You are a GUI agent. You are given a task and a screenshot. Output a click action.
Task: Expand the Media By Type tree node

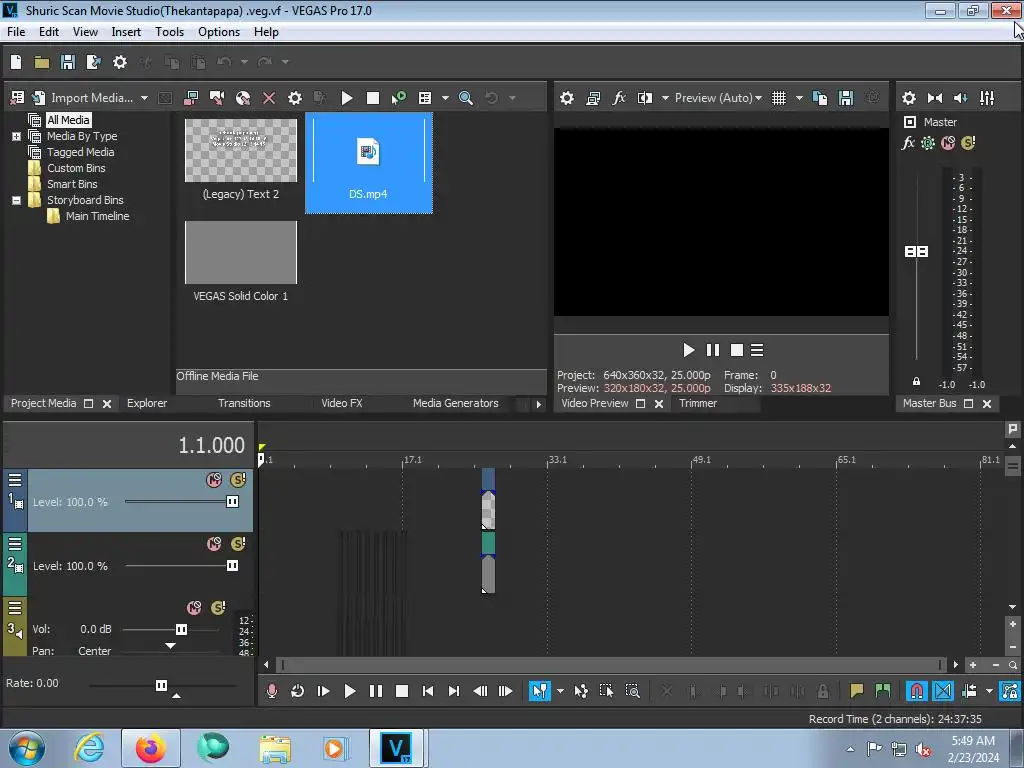[16, 136]
